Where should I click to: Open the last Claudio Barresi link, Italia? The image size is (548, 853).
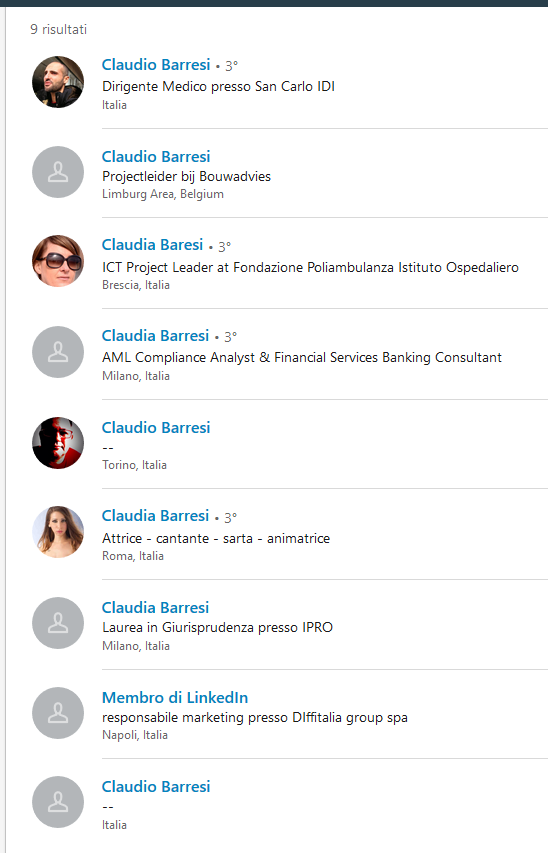pos(156,787)
